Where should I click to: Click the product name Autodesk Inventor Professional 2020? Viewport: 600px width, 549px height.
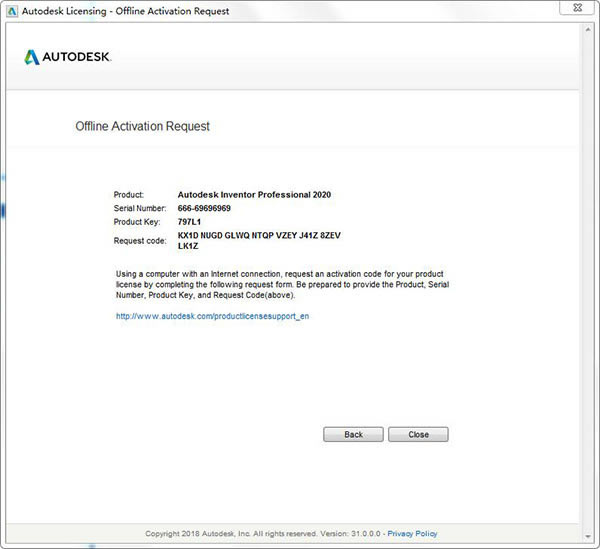tap(254, 194)
